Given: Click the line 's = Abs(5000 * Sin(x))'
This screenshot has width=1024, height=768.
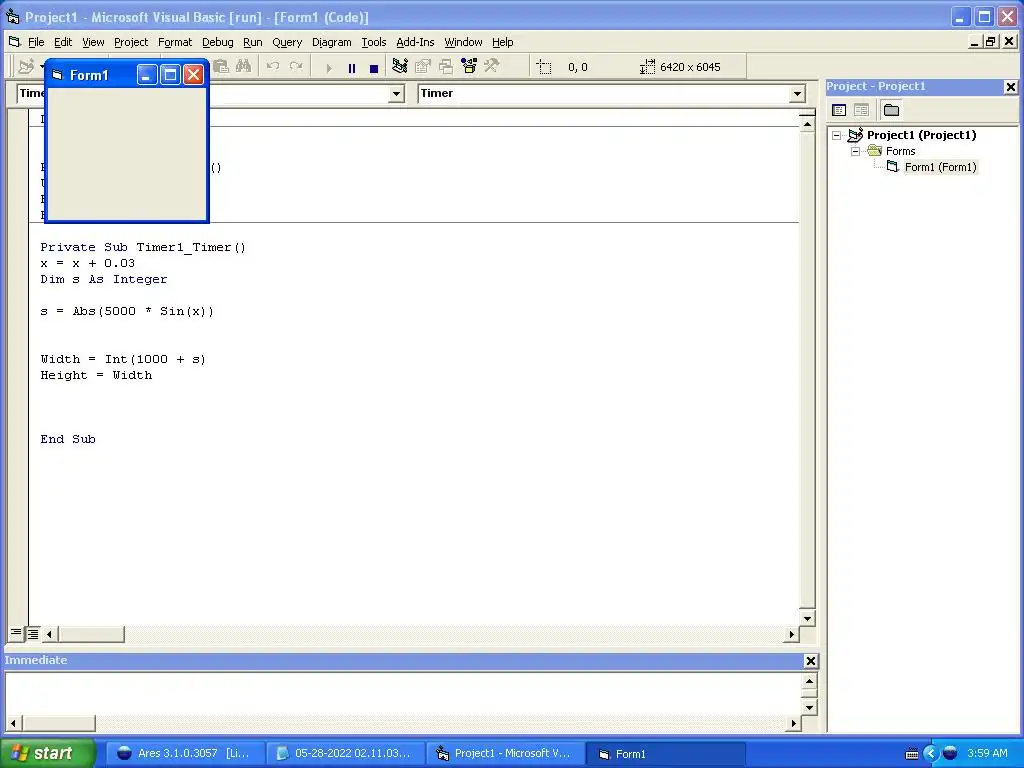Looking at the screenshot, I should coord(127,311).
